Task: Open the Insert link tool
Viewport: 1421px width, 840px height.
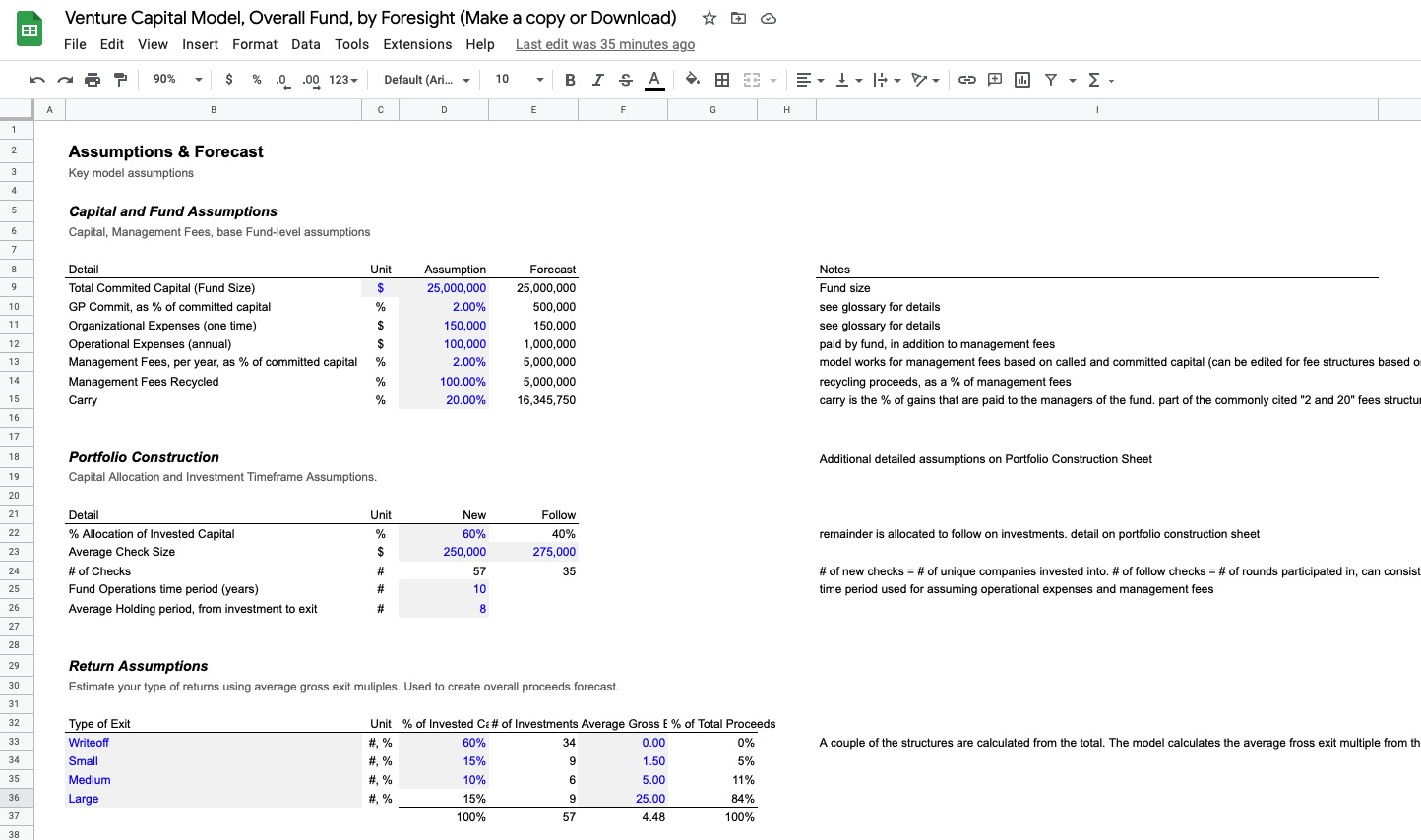Action: 966,80
